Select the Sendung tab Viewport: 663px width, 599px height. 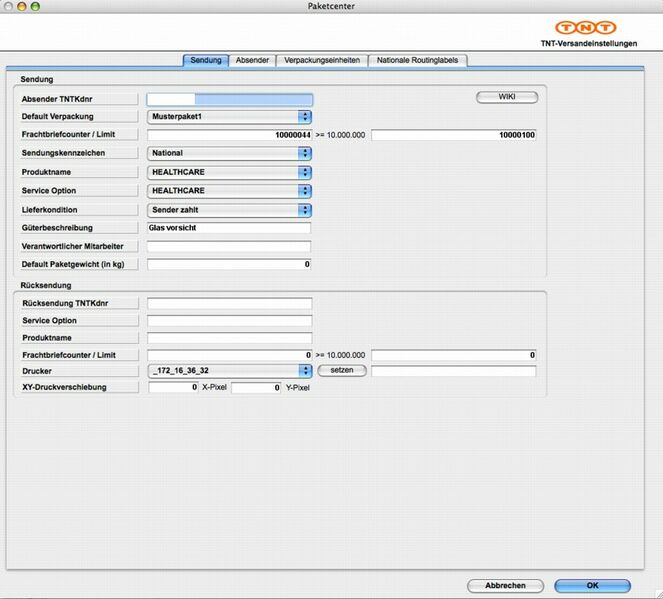(206, 61)
